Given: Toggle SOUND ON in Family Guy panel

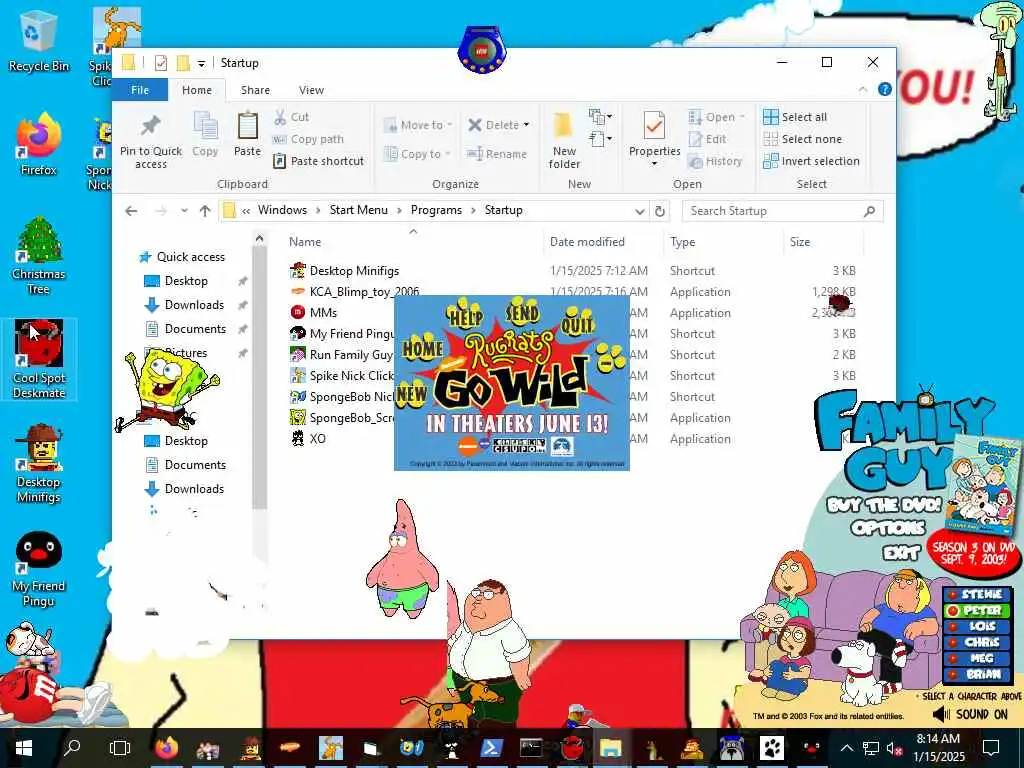Looking at the screenshot, I should tap(970, 714).
